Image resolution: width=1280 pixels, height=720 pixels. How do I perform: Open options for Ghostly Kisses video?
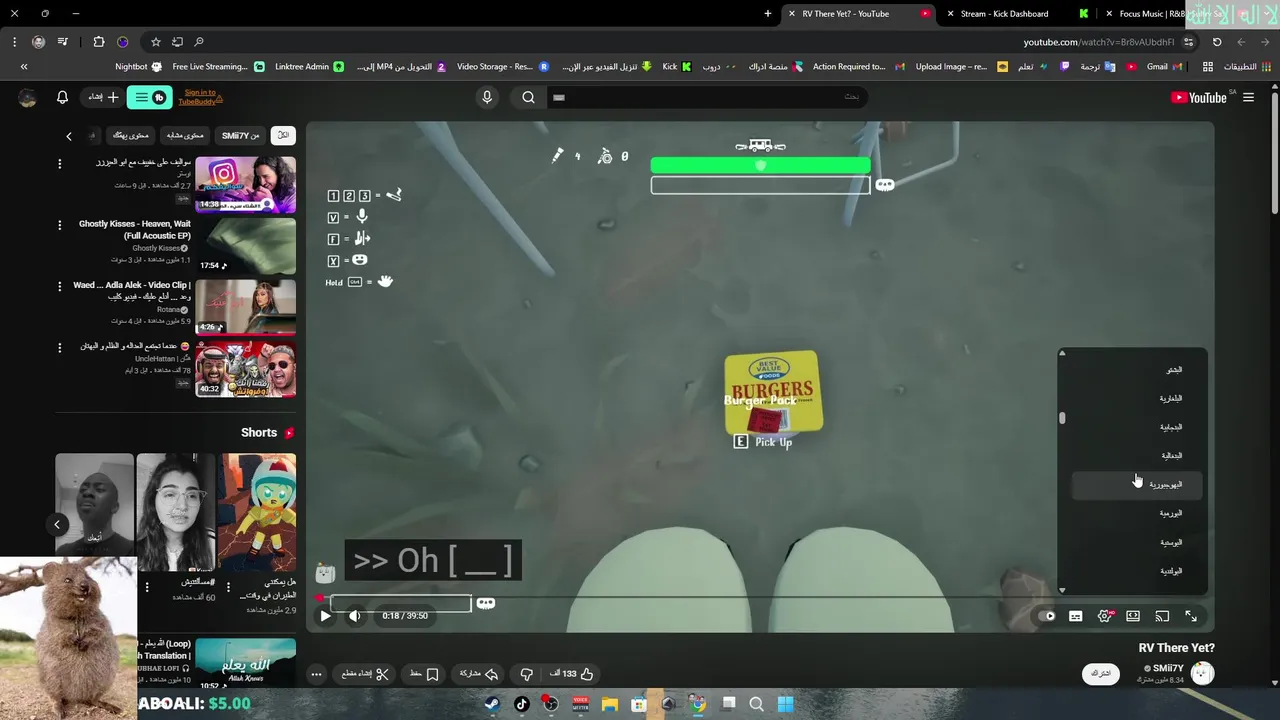click(59, 225)
